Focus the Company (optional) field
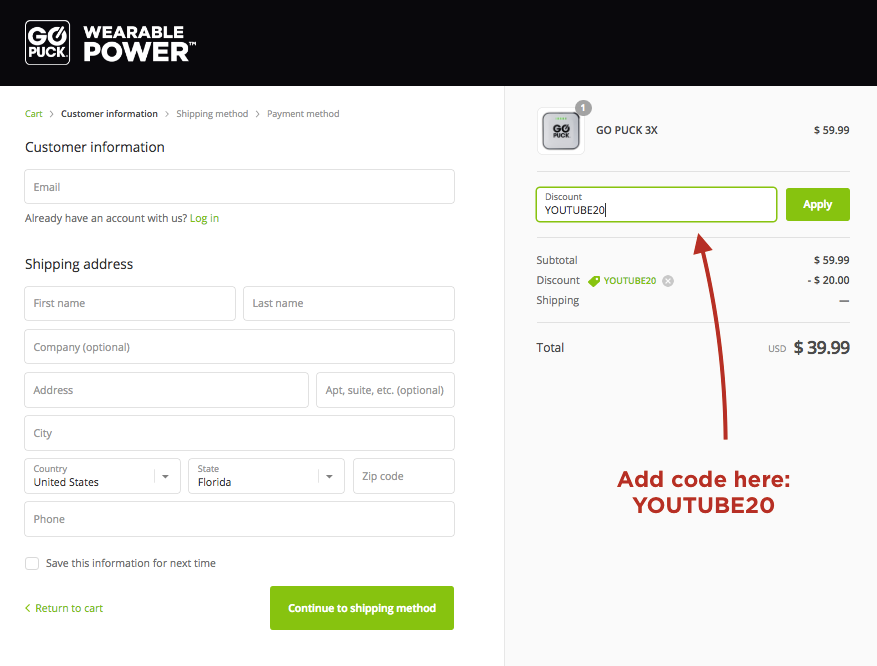 [x=239, y=347]
